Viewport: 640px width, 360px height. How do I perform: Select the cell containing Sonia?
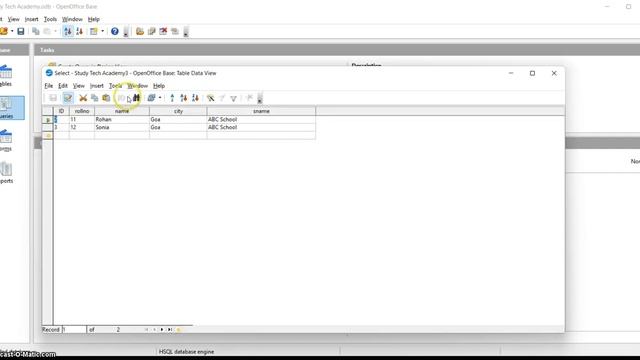122,127
